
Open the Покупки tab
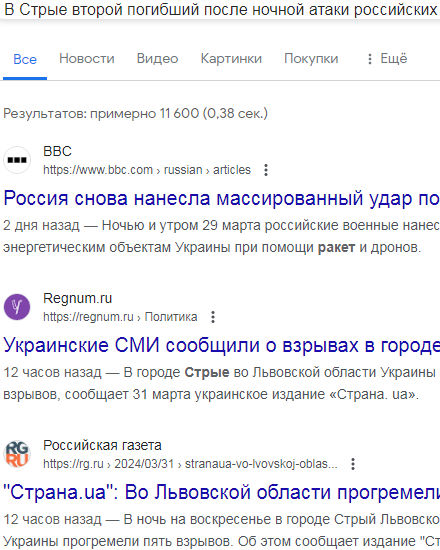[311, 59]
